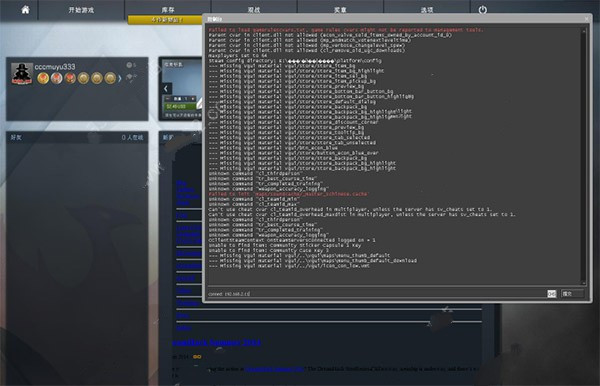
Task: Open the 选项 options tab
Action: tap(427, 10)
